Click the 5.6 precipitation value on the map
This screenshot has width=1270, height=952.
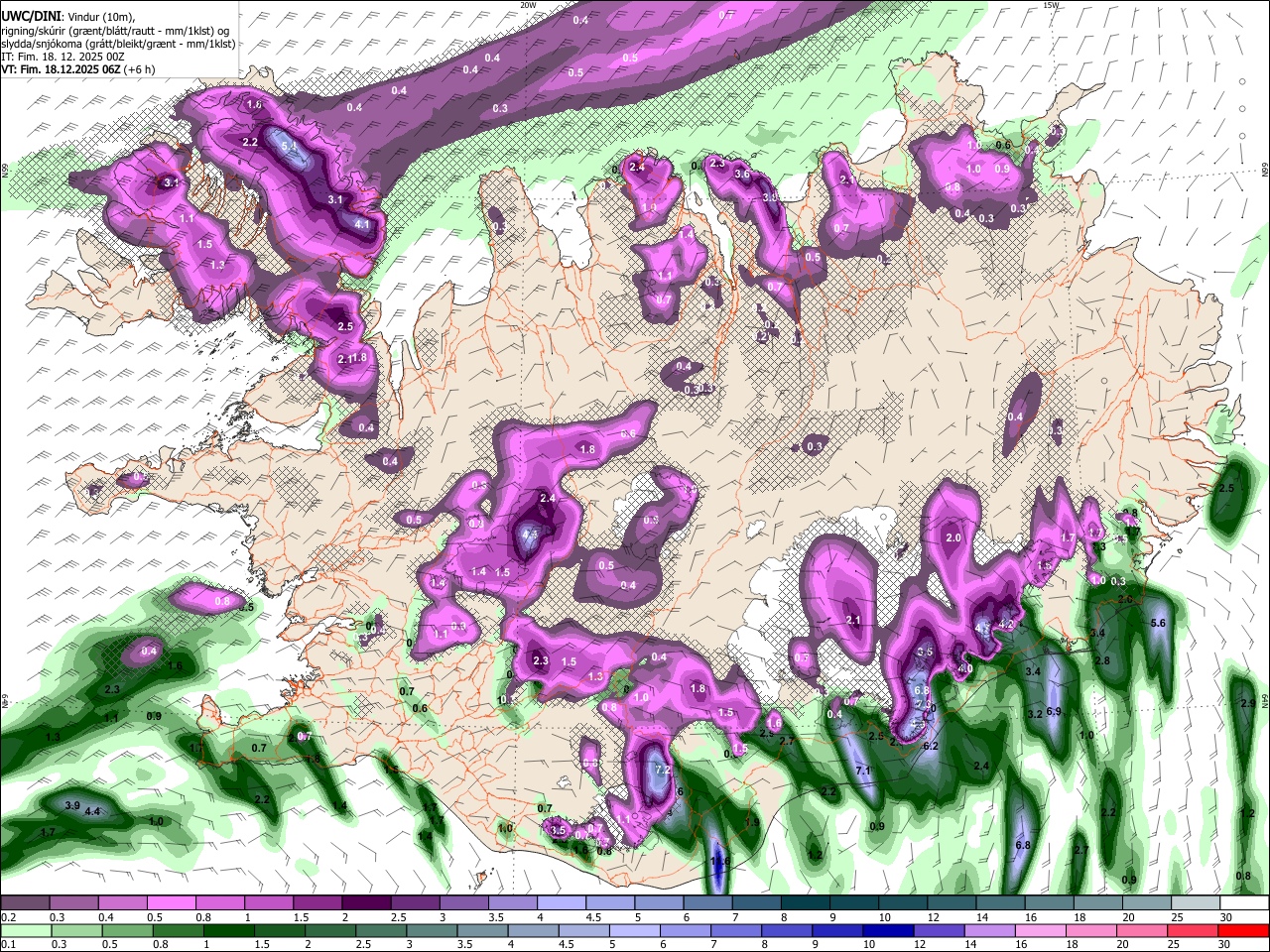pyautogui.click(x=1157, y=623)
